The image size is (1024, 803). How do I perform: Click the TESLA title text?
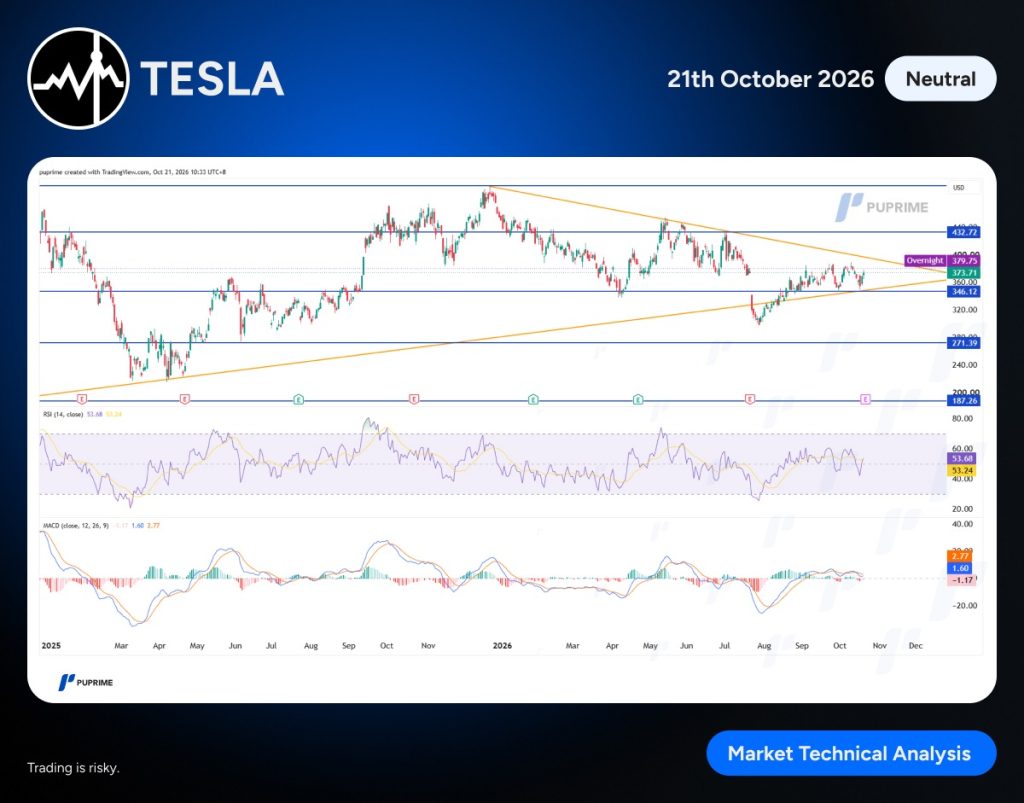tap(212, 79)
